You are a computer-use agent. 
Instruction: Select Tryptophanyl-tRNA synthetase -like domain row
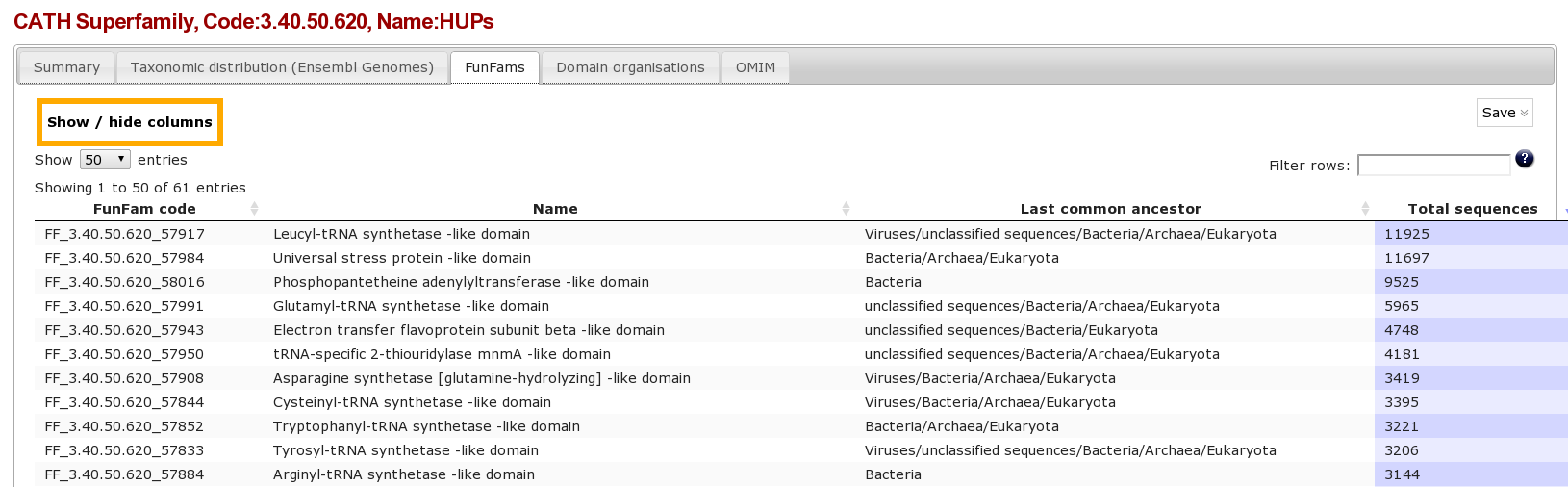pos(426,426)
